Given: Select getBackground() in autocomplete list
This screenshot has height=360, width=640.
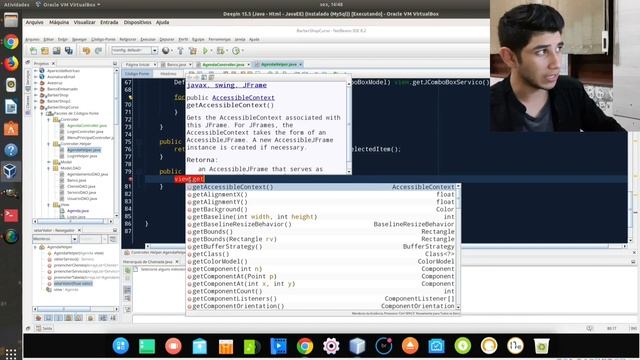Looking at the screenshot, I should point(322,209).
